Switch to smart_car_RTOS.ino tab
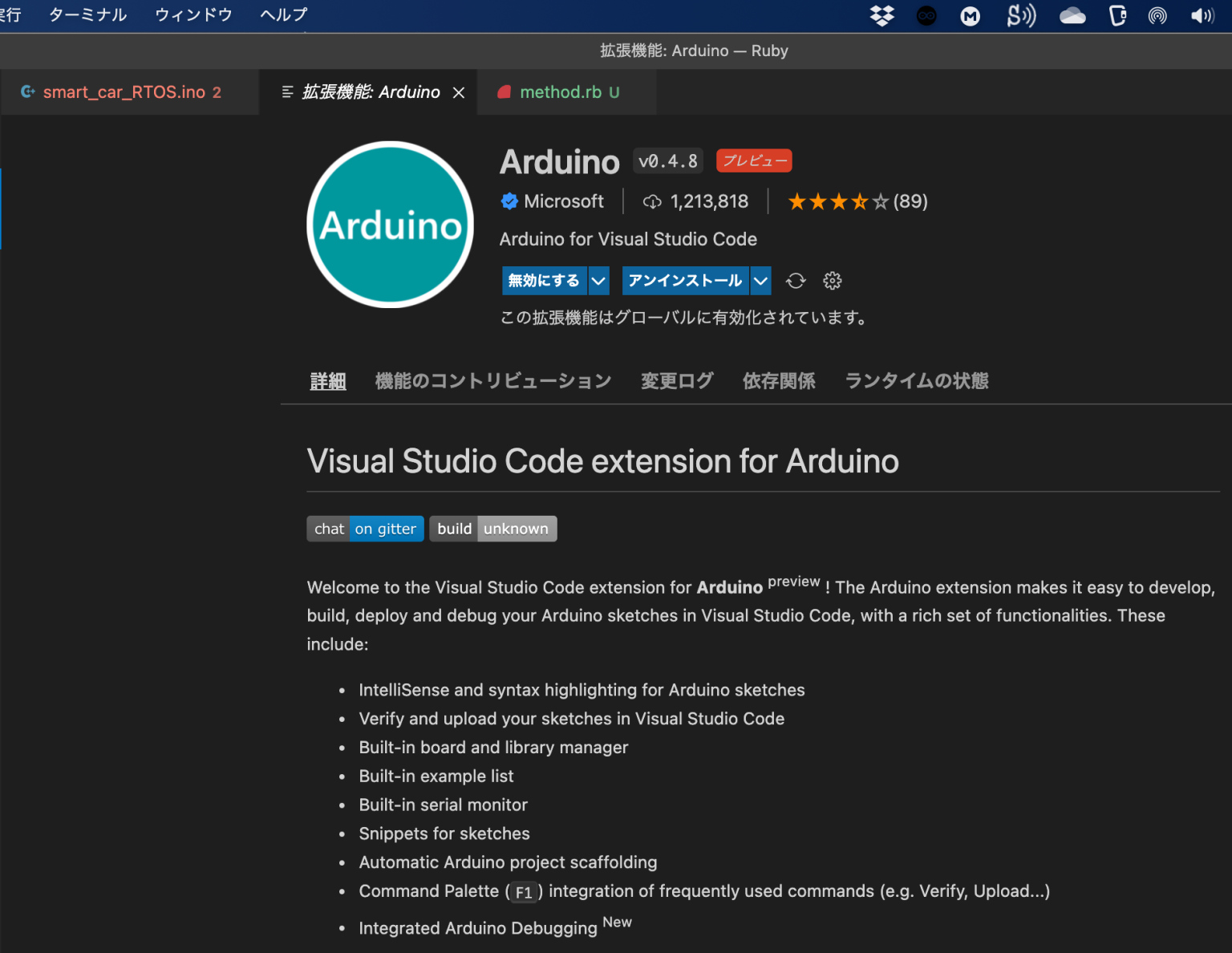Viewport: 1232px width, 953px height. point(130,92)
